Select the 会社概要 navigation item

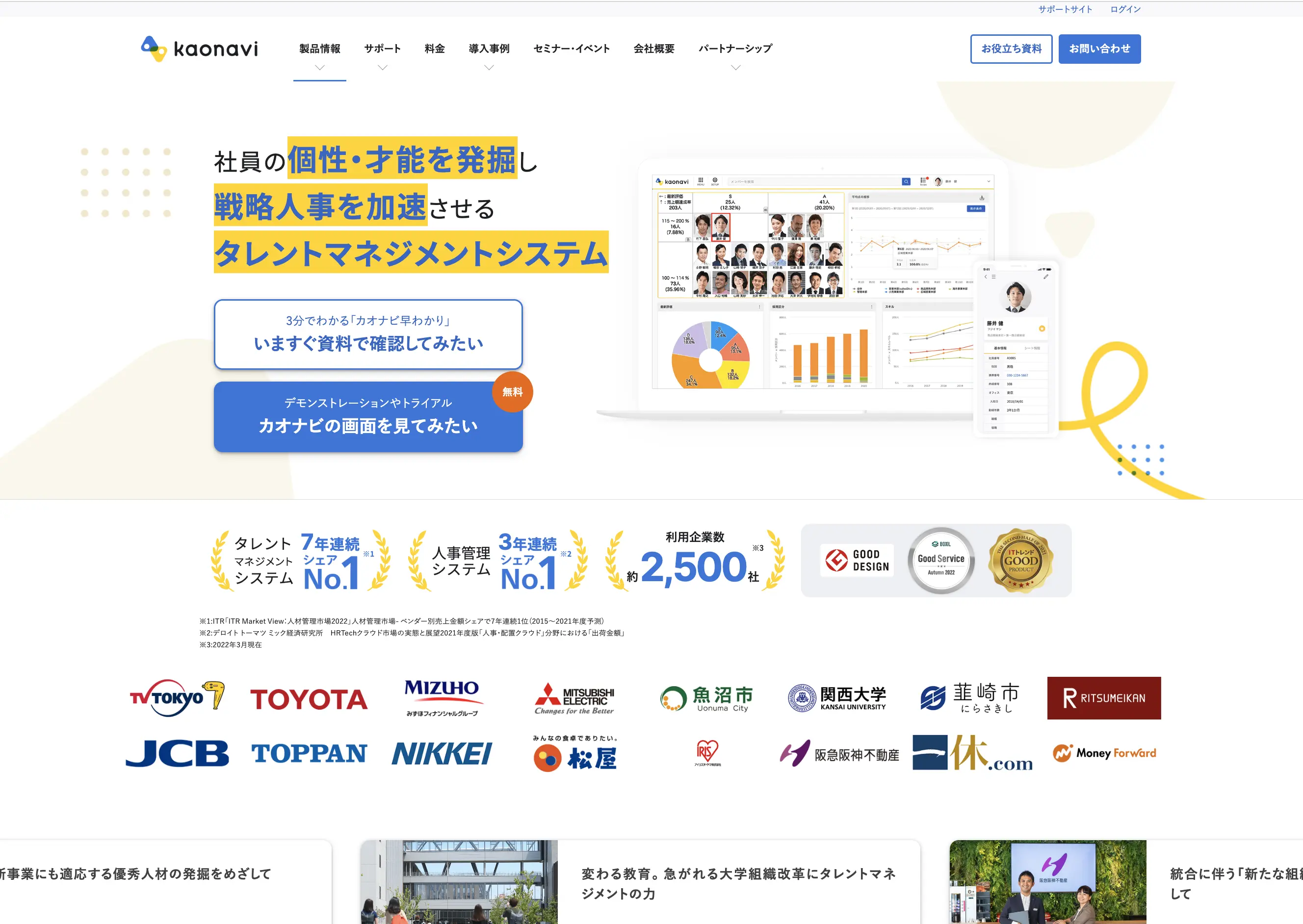(x=653, y=49)
